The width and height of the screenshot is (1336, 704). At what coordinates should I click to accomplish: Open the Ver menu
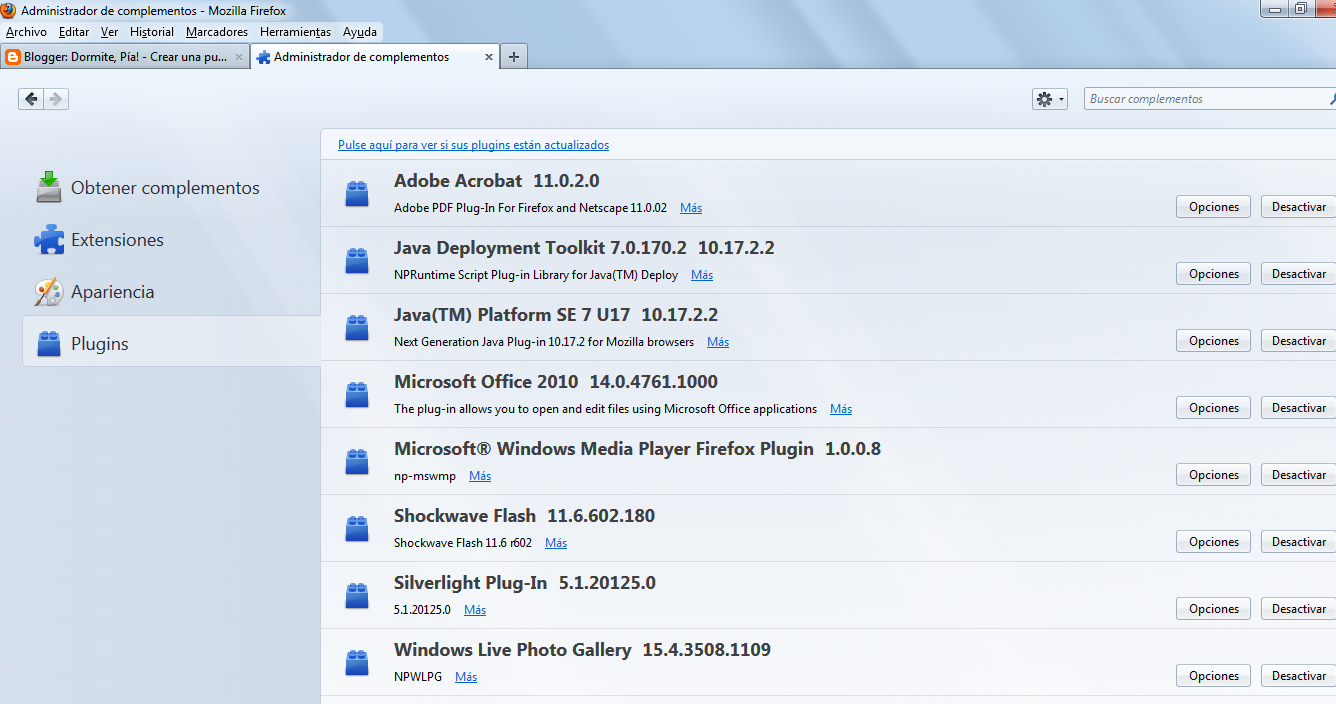pyautogui.click(x=109, y=32)
